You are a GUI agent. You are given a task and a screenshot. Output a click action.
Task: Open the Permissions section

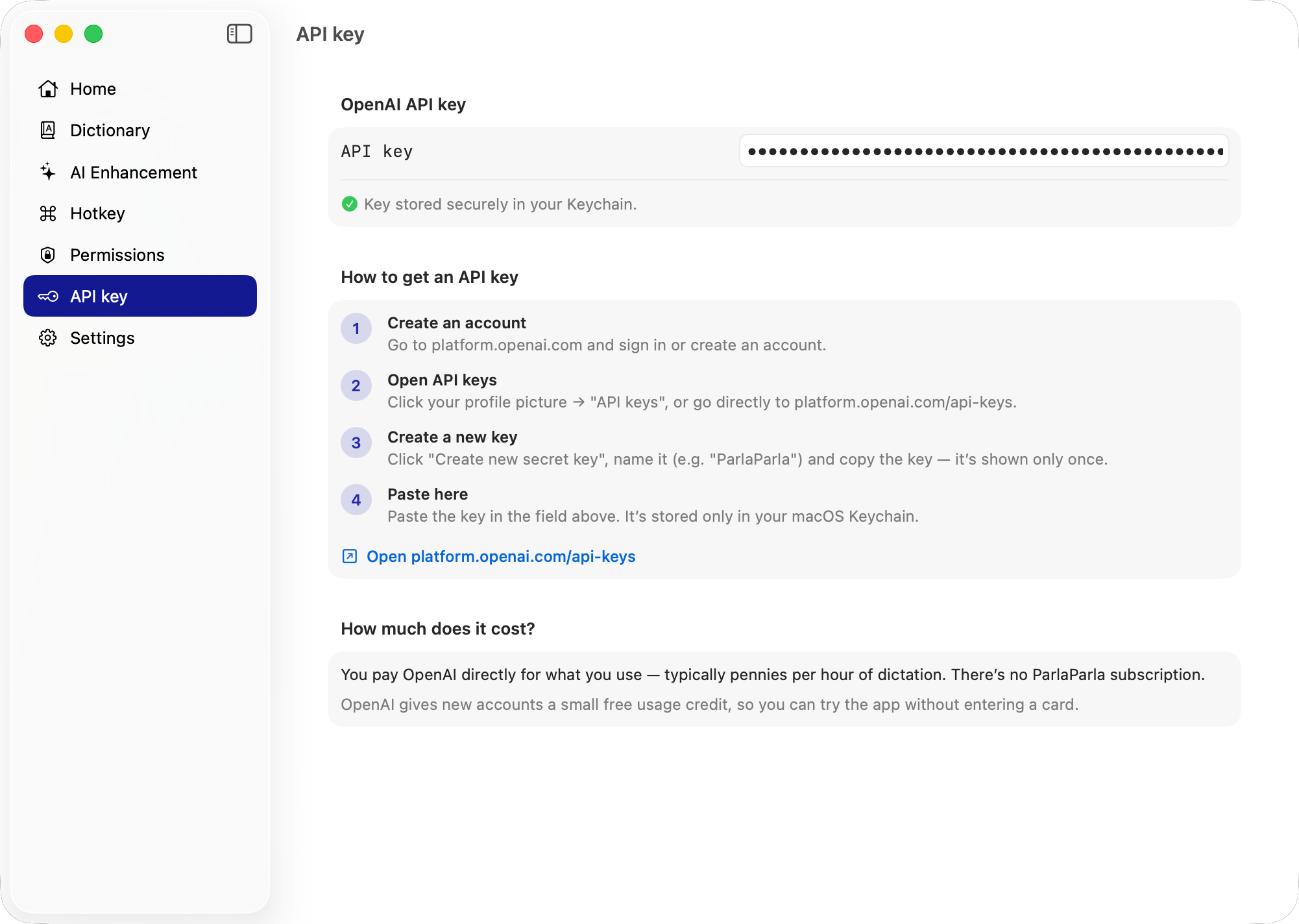[x=117, y=255]
